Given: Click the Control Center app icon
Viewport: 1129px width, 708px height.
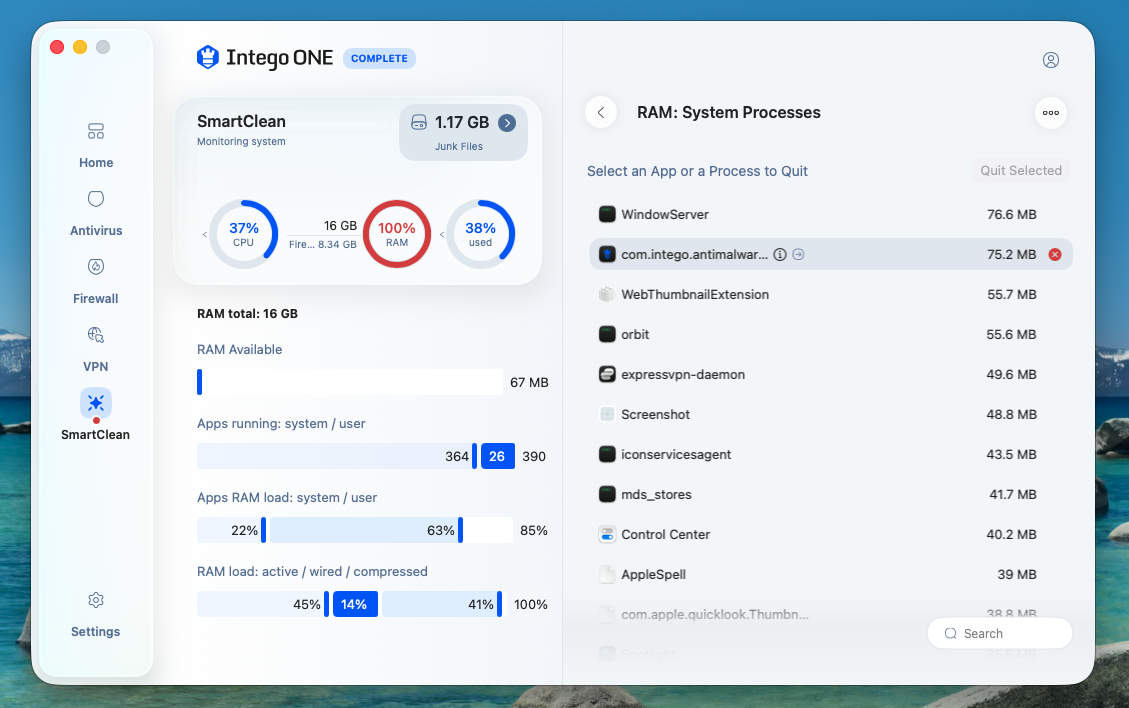Looking at the screenshot, I should (607, 534).
